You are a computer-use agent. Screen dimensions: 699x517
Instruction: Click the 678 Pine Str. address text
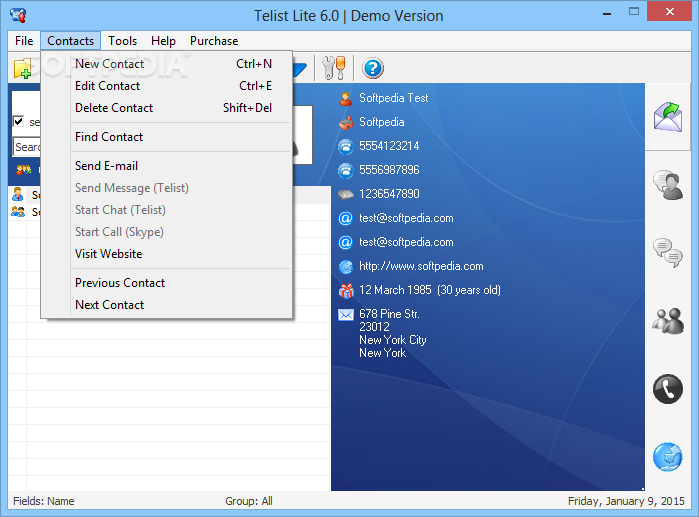point(389,315)
